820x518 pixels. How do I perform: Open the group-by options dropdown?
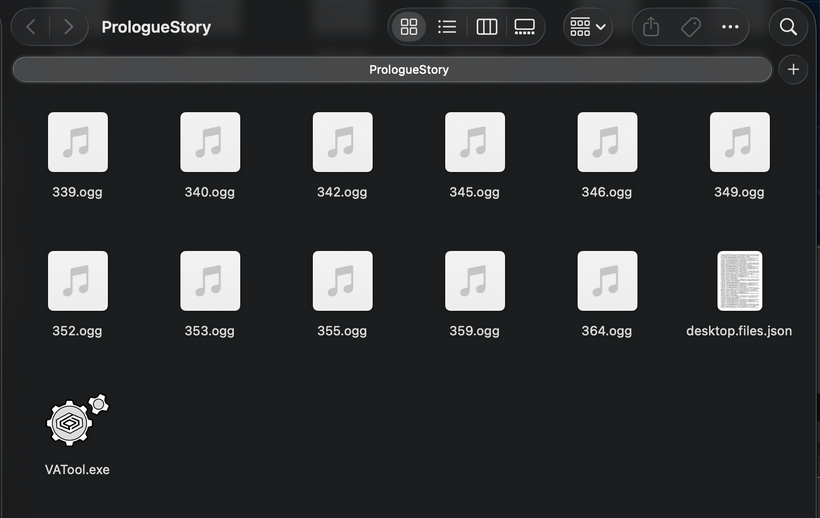(x=587, y=27)
